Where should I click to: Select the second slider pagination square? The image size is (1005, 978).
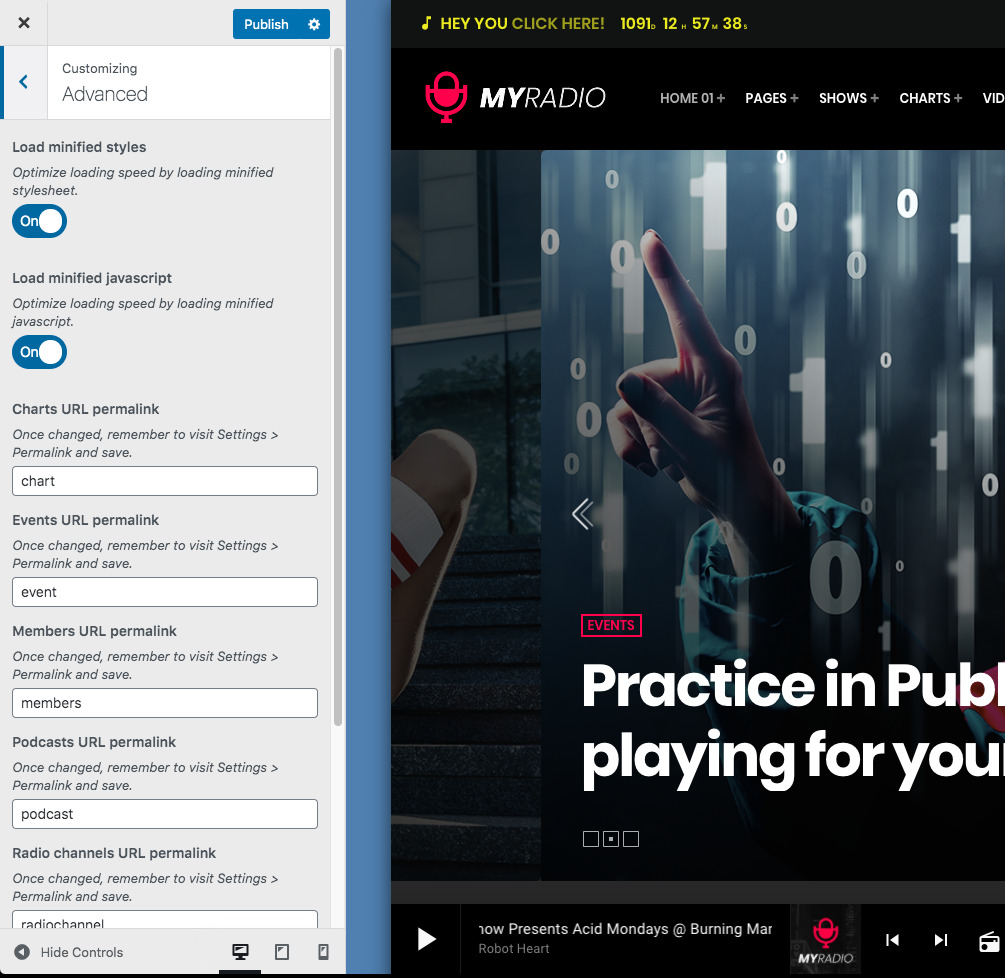click(611, 839)
